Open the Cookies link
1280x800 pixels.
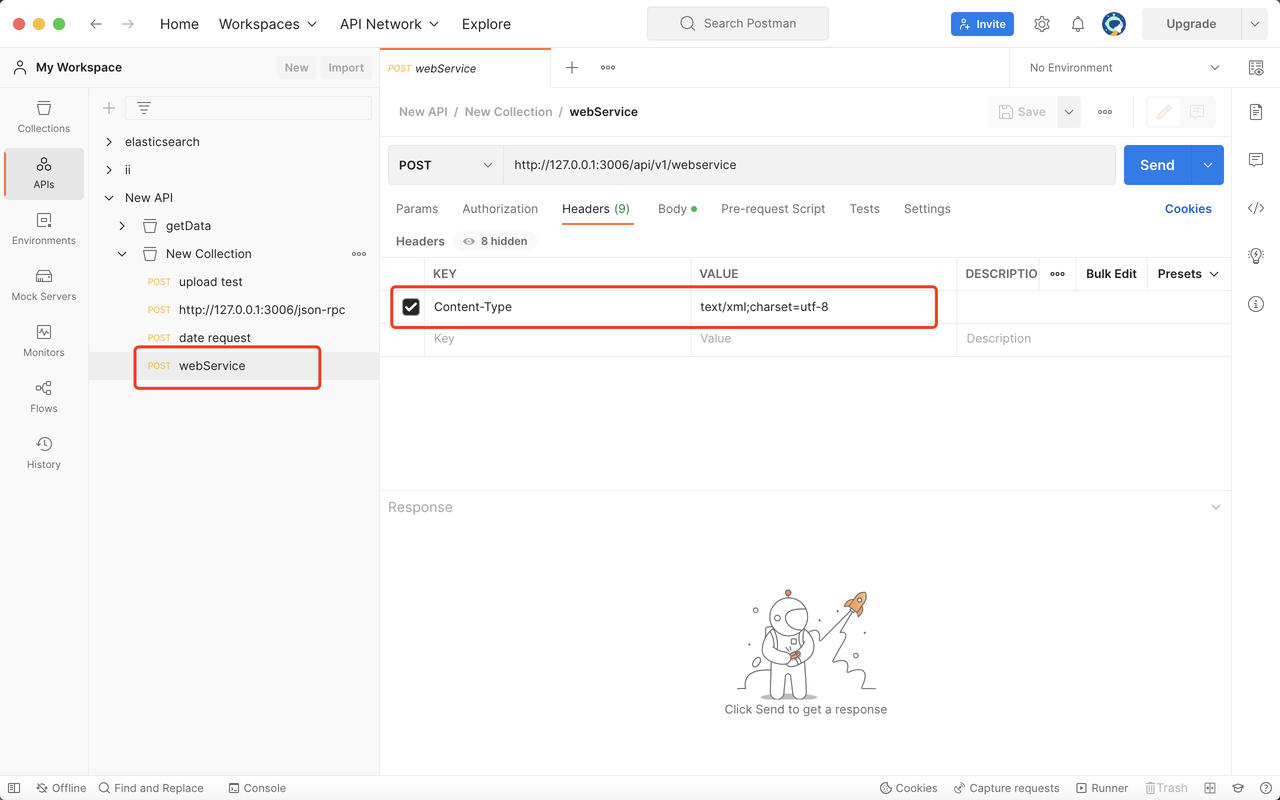coord(1188,209)
